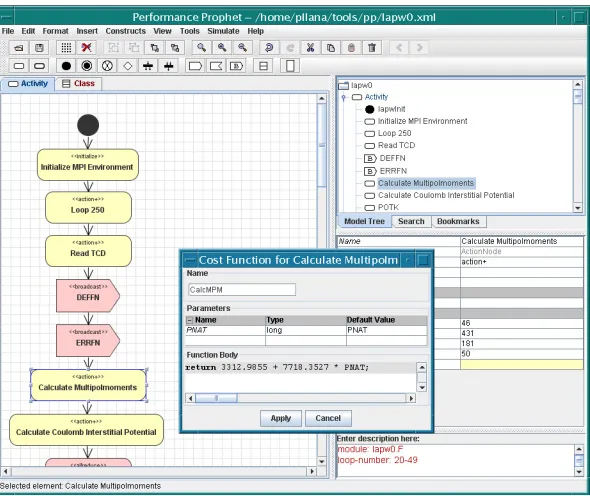Click the red X delete icon
Image resolution: width=590 pixels, height=496 pixels.
tap(87, 48)
